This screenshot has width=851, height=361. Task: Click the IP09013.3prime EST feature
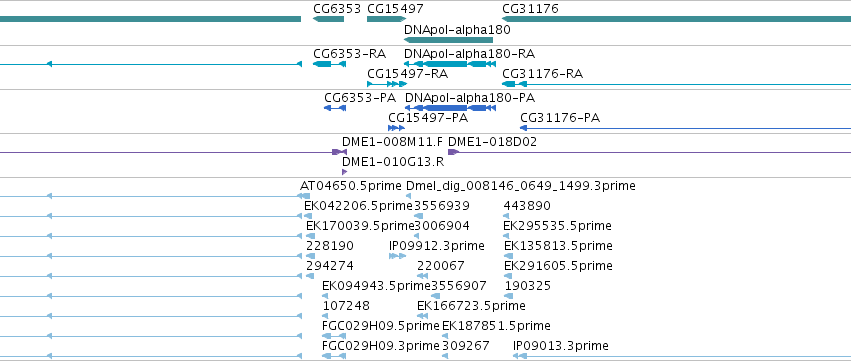point(682,356)
